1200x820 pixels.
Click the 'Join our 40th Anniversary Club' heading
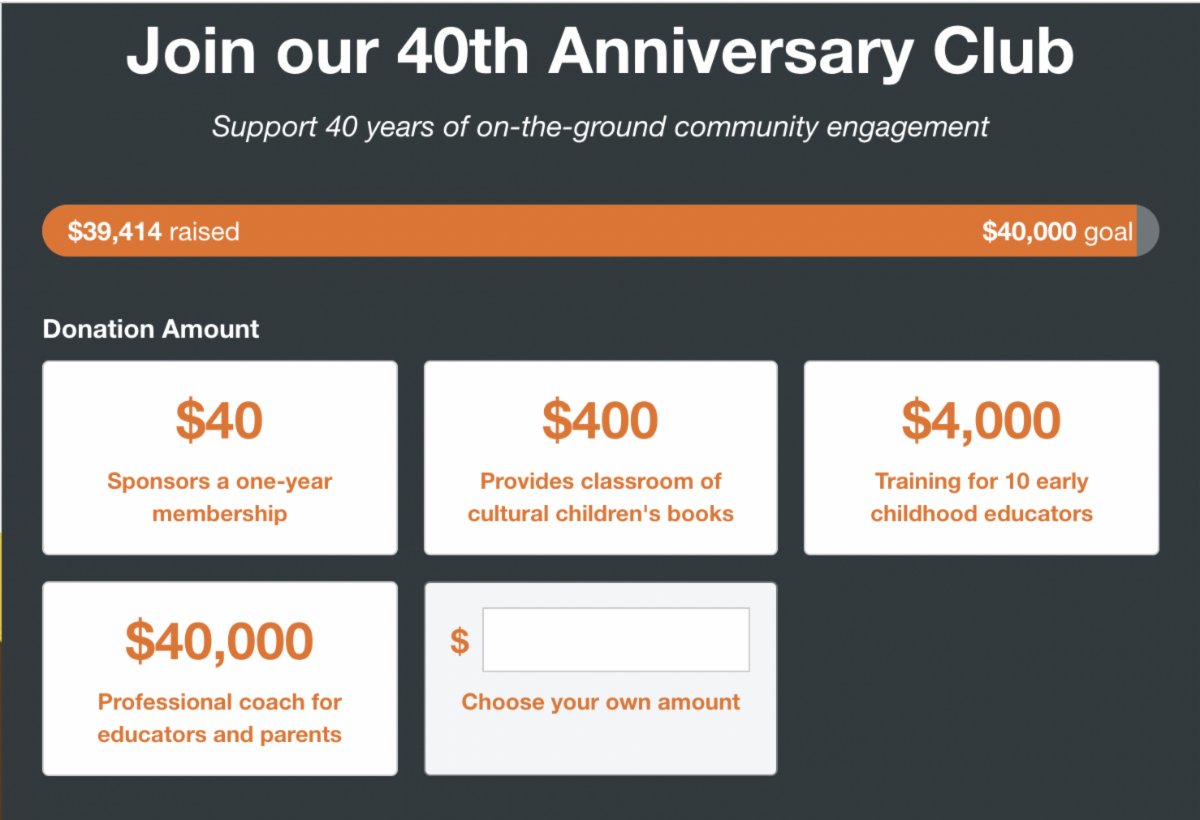600,52
